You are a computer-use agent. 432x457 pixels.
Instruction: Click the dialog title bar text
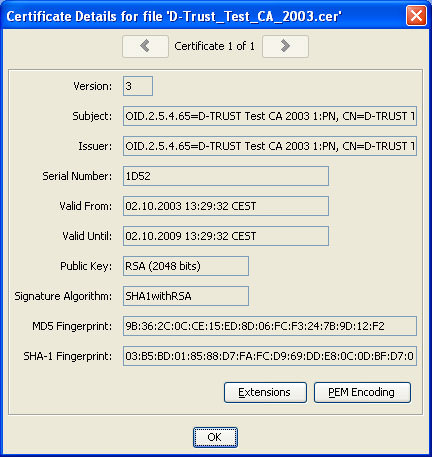point(174,16)
